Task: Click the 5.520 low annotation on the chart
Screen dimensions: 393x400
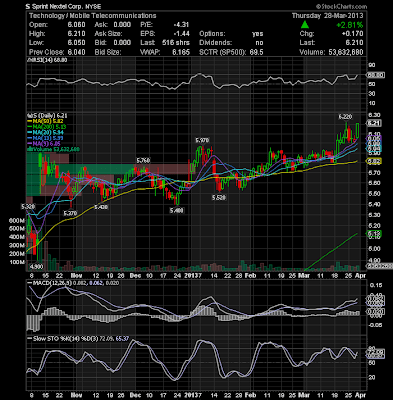Action: pos(219,198)
